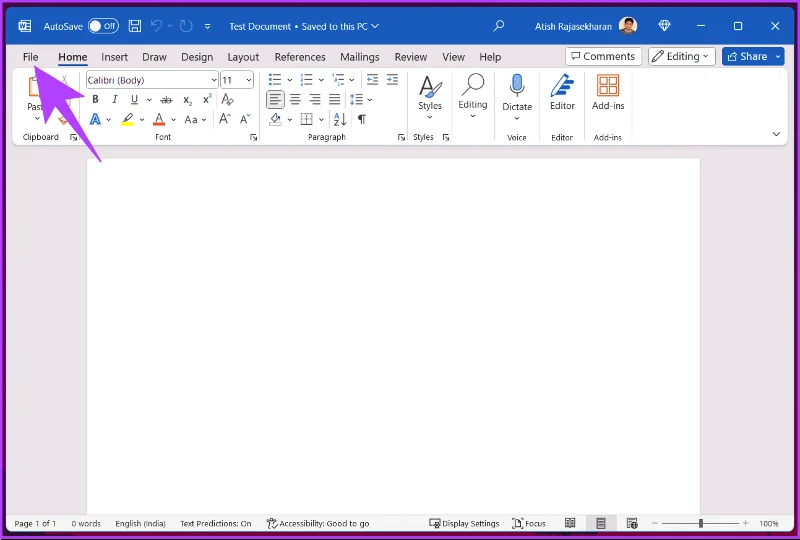
Task: Switch to the References tab
Action: tap(300, 57)
